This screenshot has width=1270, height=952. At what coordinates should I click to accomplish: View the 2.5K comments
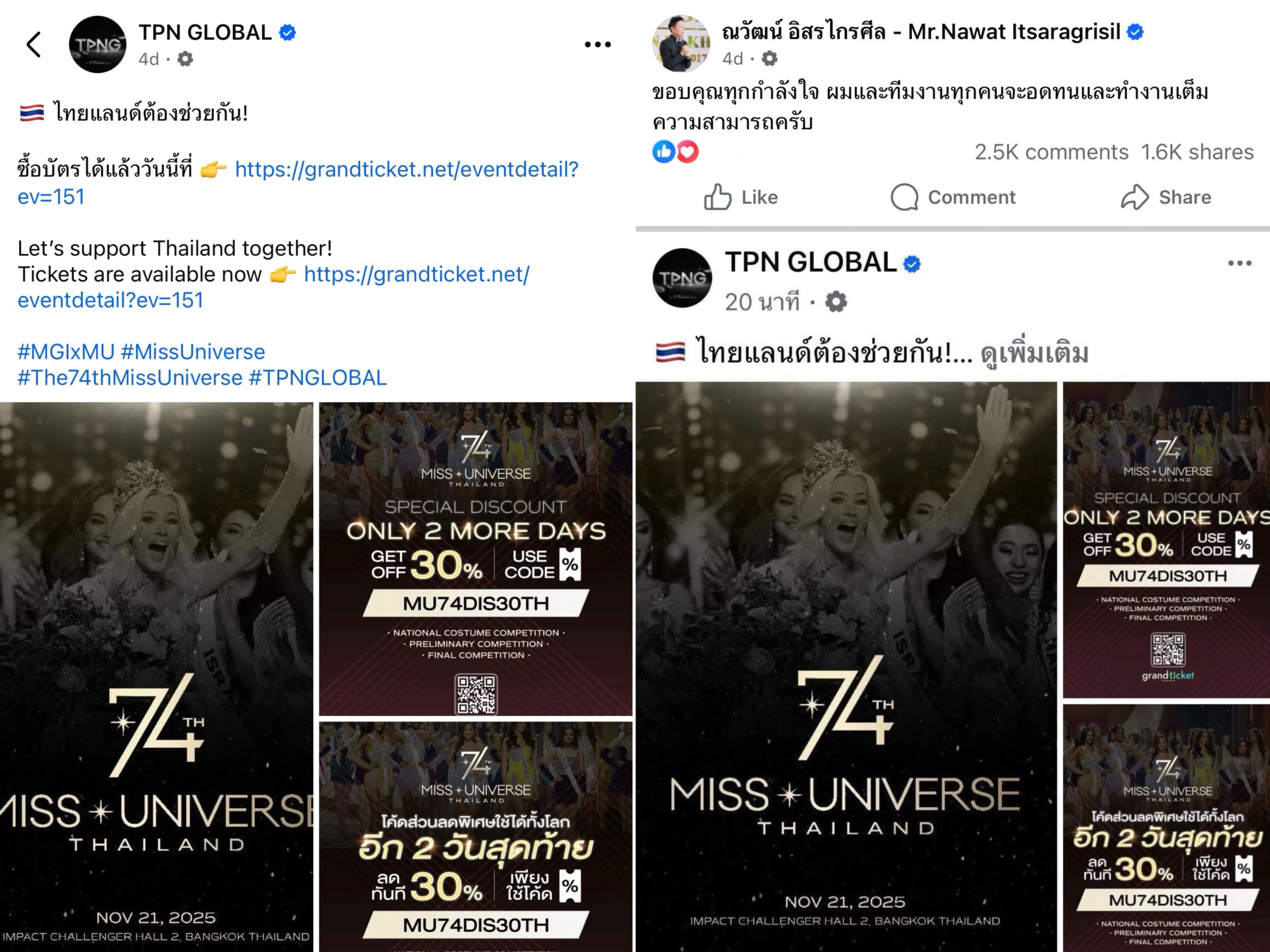1051,152
